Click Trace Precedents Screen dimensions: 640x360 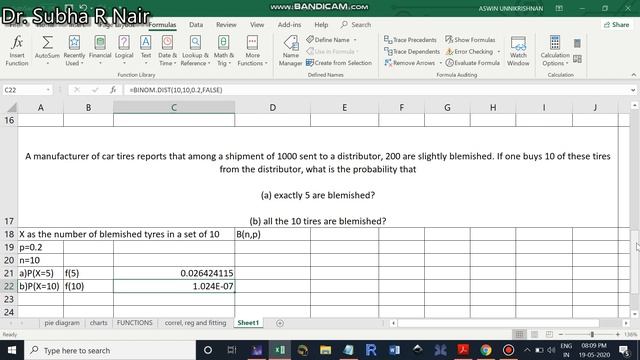(x=410, y=40)
